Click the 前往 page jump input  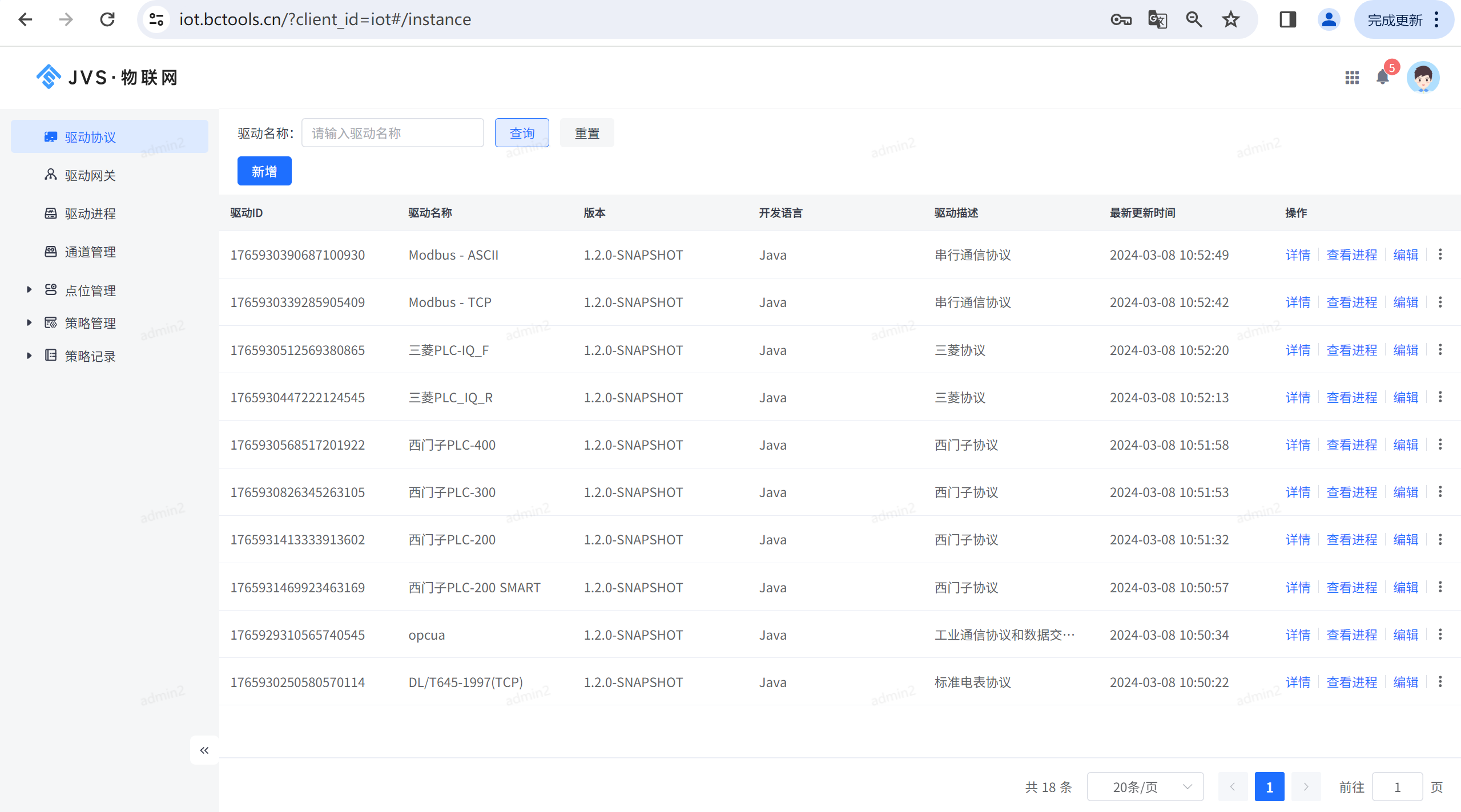point(1397,787)
